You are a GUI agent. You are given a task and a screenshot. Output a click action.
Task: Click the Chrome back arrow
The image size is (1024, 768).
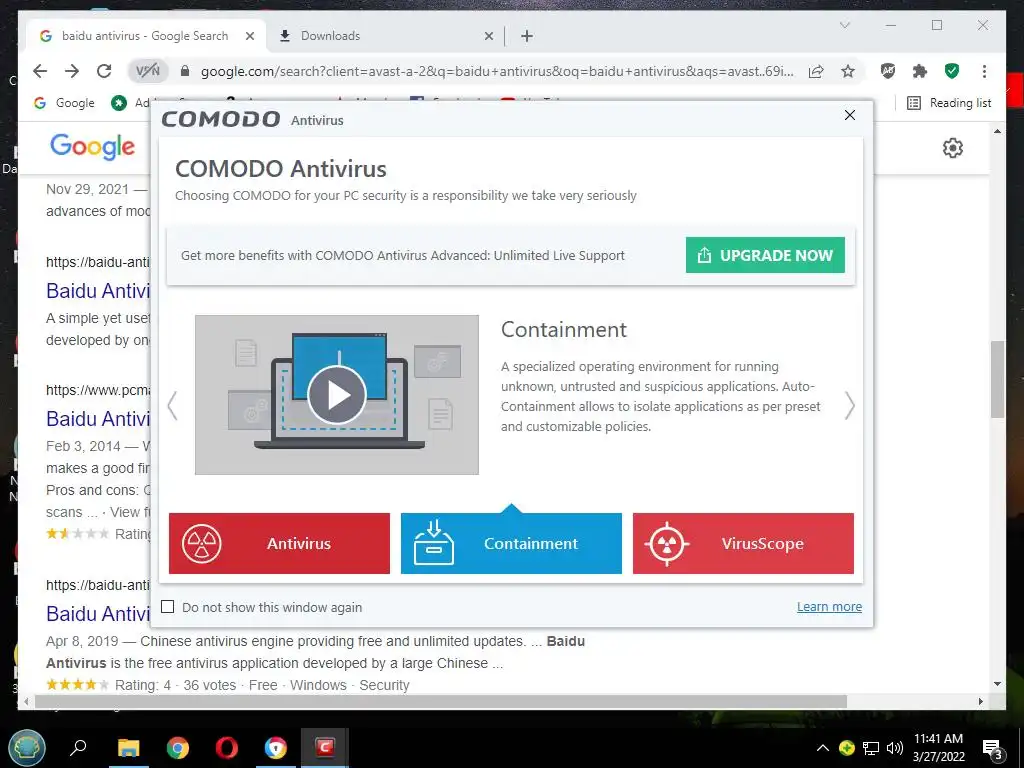pos(40,71)
